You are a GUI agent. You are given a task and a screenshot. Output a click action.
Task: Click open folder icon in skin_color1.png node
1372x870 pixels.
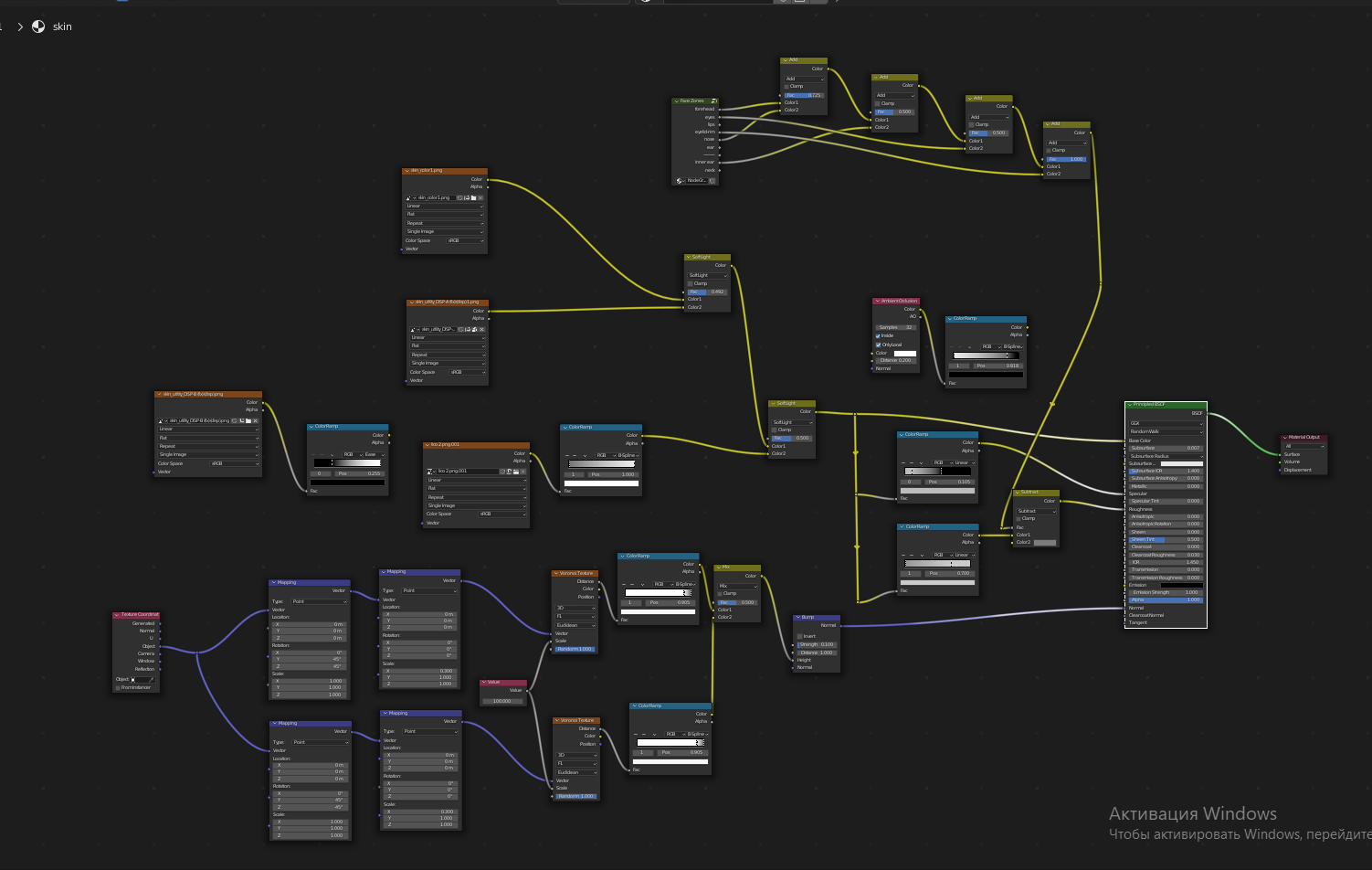tap(473, 197)
